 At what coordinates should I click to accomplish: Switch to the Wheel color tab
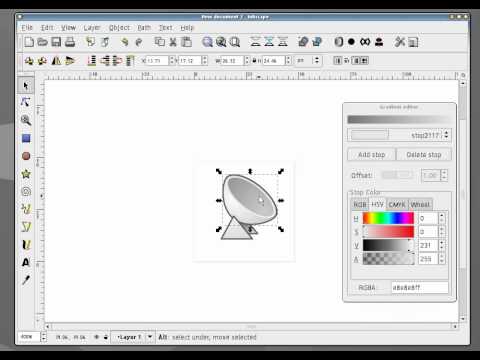pos(420,204)
